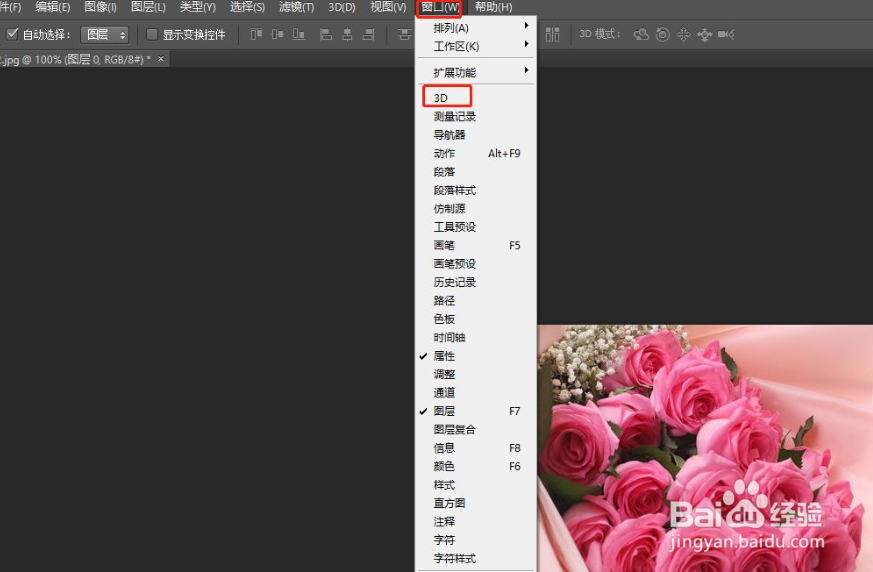Open the 选择(S) menu
Viewport: 873px width, 572px height.
coord(247,7)
